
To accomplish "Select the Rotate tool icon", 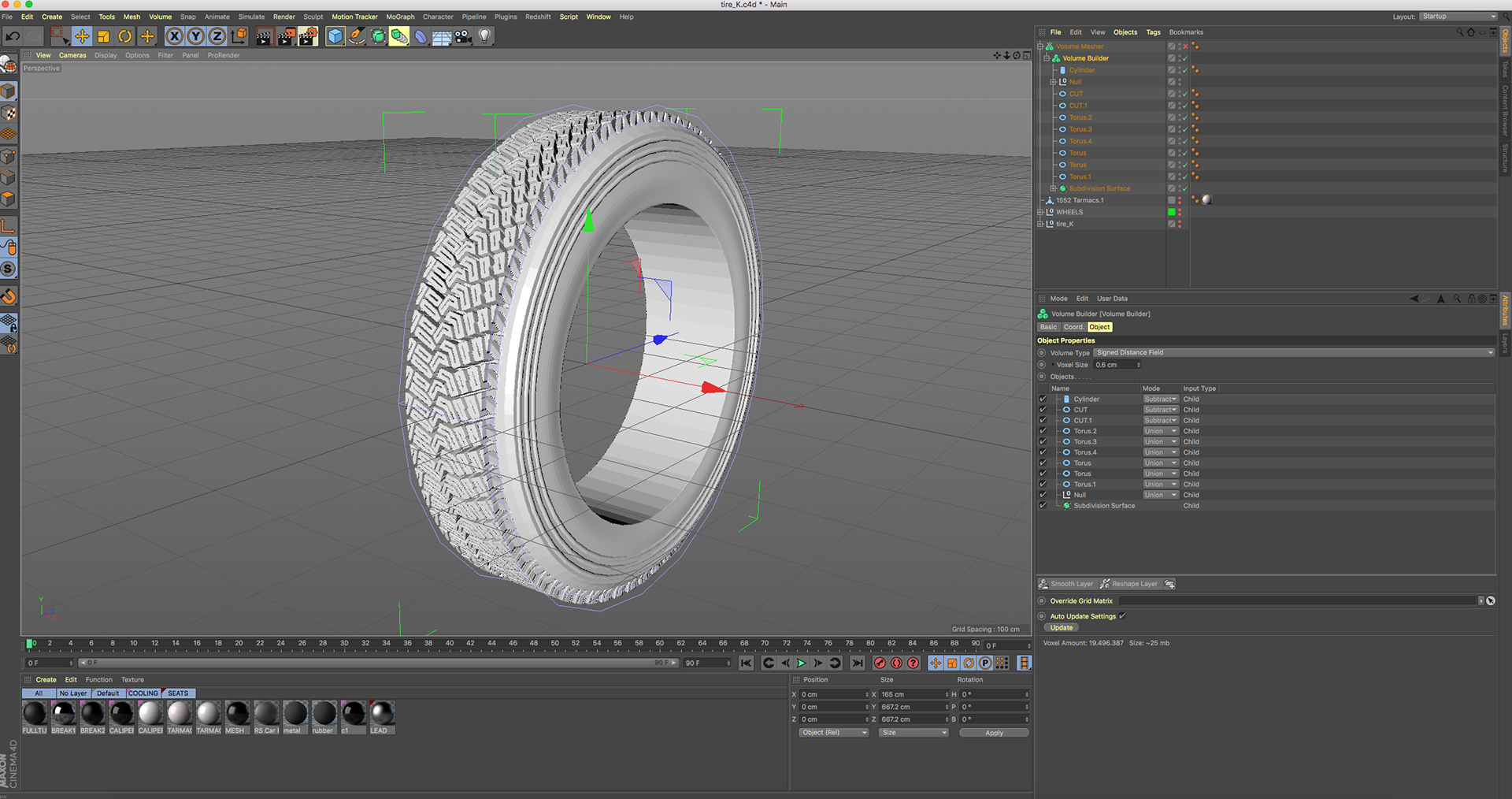I will pos(125,36).
